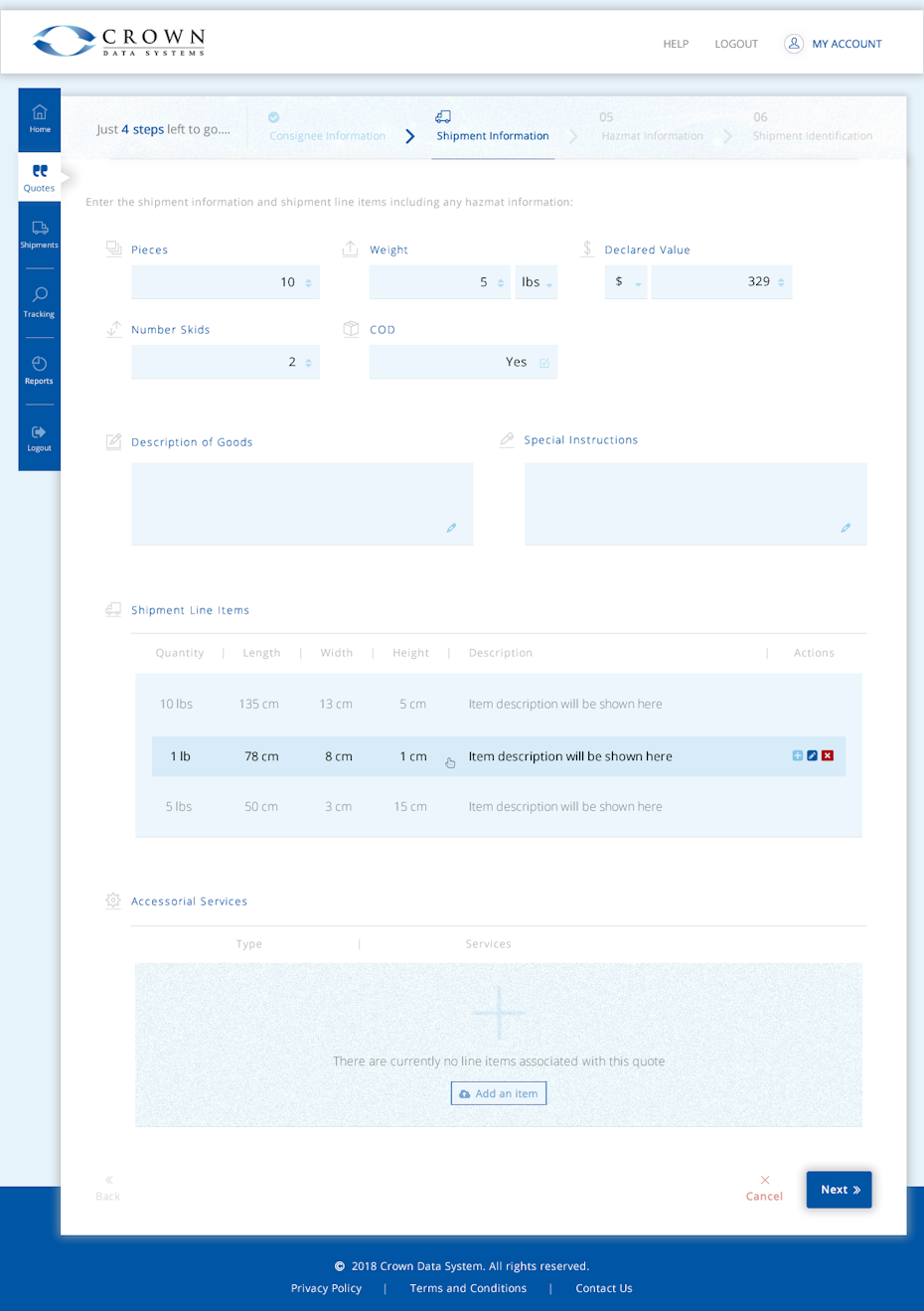924x1311 pixels.
Task: Edit the 1 lb line item using the pencil icon
Action: tap(812, 755)
